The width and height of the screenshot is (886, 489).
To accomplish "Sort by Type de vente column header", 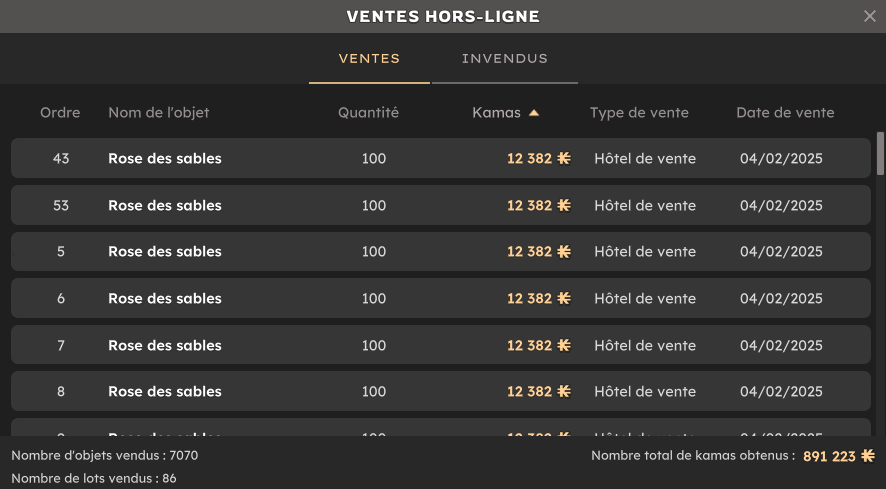I will tap(639, 113).
